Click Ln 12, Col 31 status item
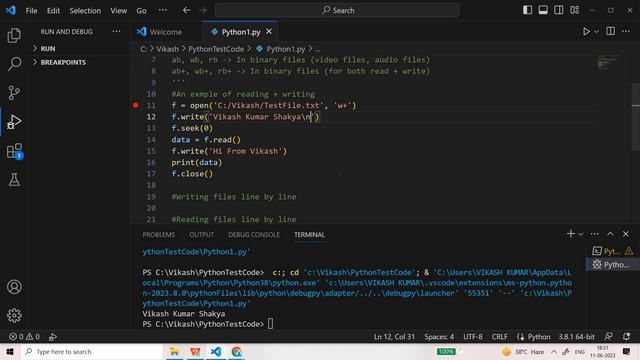This screenshot has height=360, width=640. coord(394,337)
